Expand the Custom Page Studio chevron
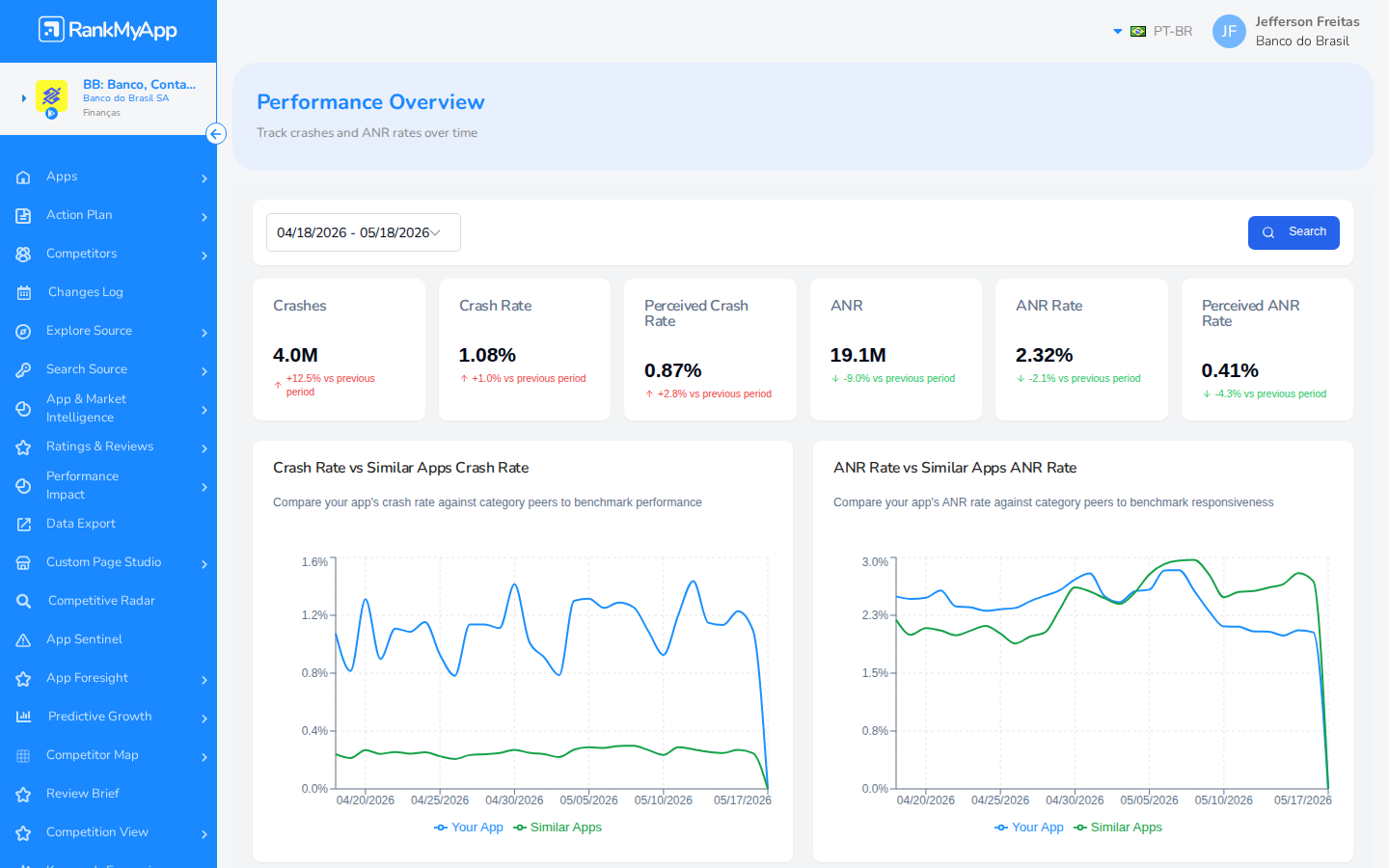This screenshot has width=1389, height=868. click(204, 564)
